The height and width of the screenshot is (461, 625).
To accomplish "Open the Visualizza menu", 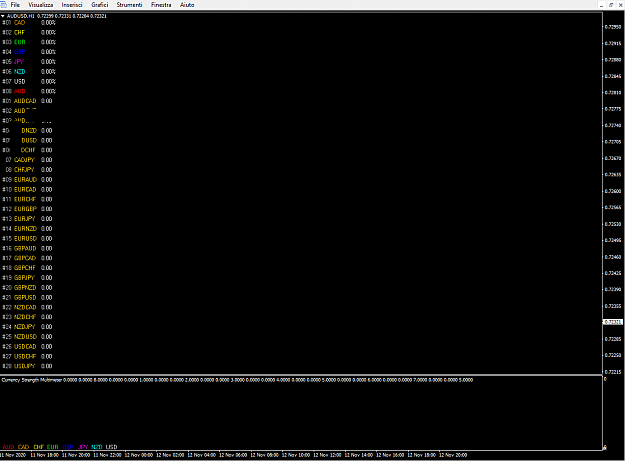I will (41, 5).
